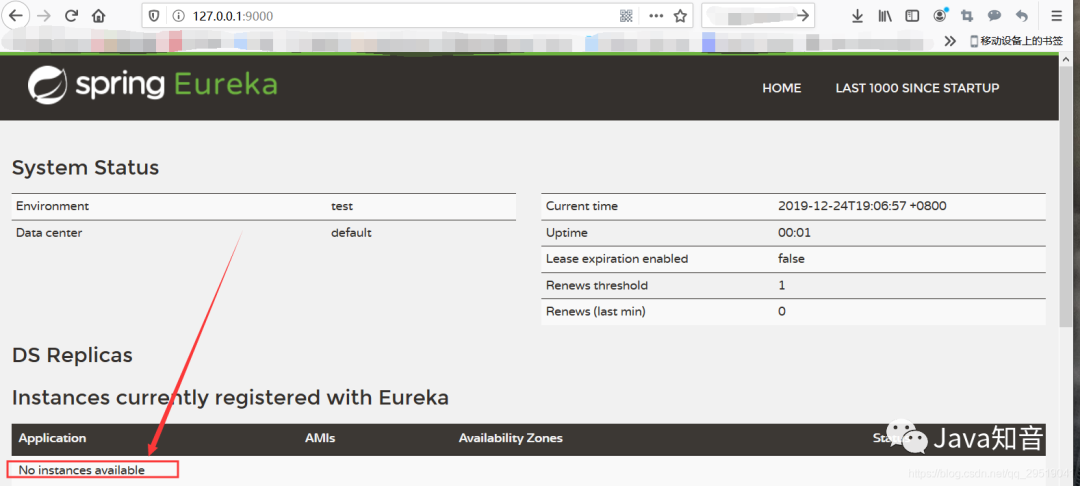Select timestamp 2019-12-24T19:06:57 +0800

[x=862, y=206]
